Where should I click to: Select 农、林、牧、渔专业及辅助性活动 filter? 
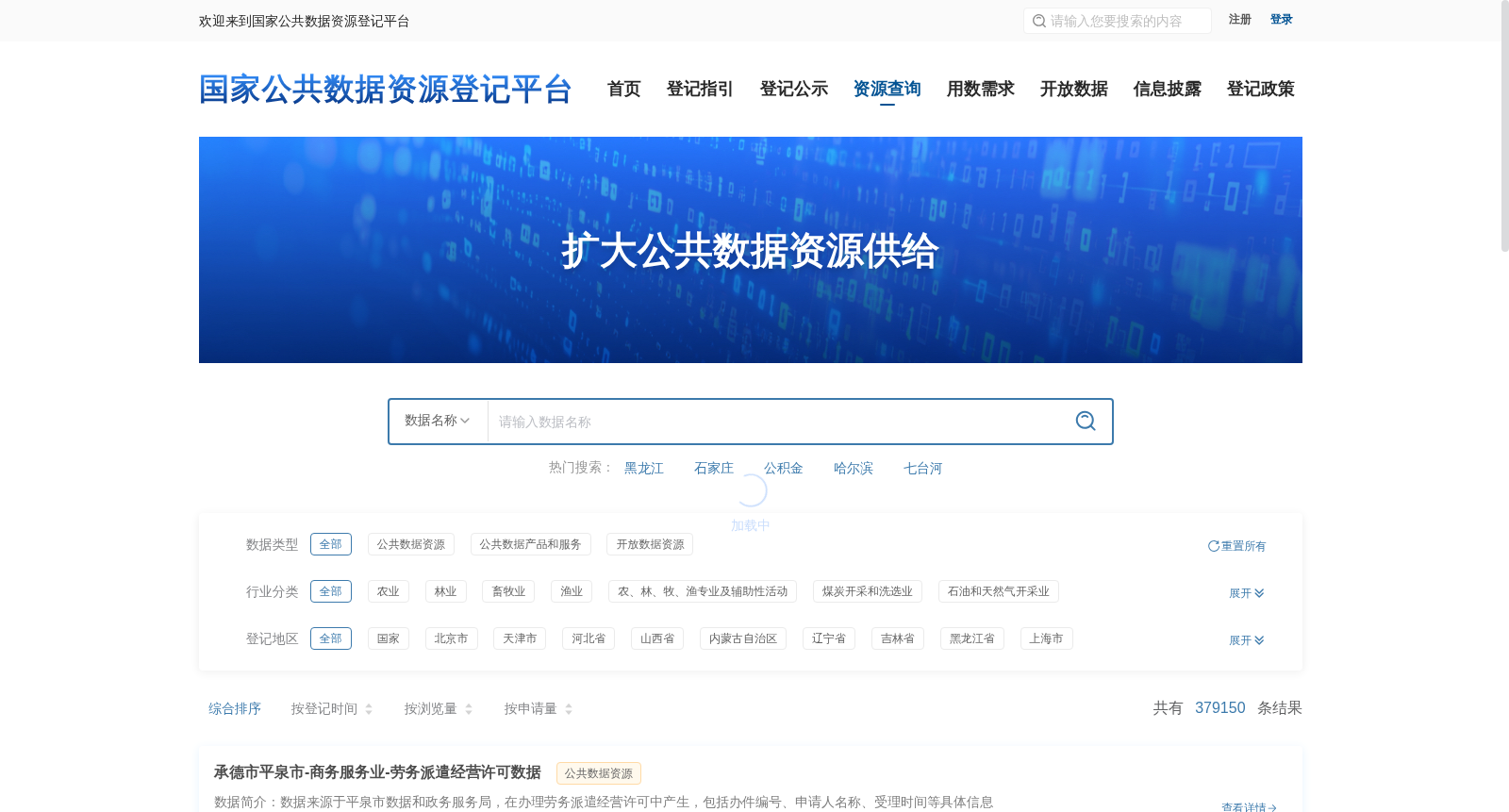coord(703,591)
